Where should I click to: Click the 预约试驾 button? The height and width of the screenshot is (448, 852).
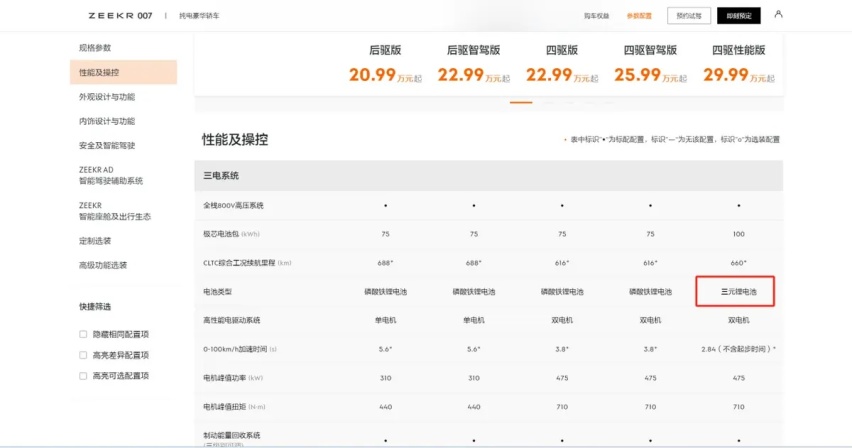click(689, 16)
